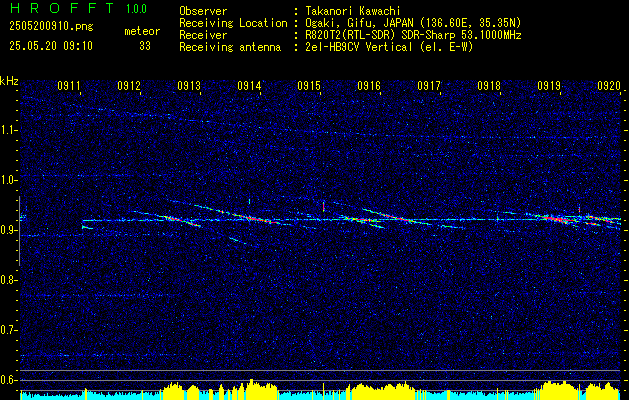The height and width of the screenshot is (400, 629).
Task: Click the 1.1 frequency axis label
Action: click(x=8, y=130)
